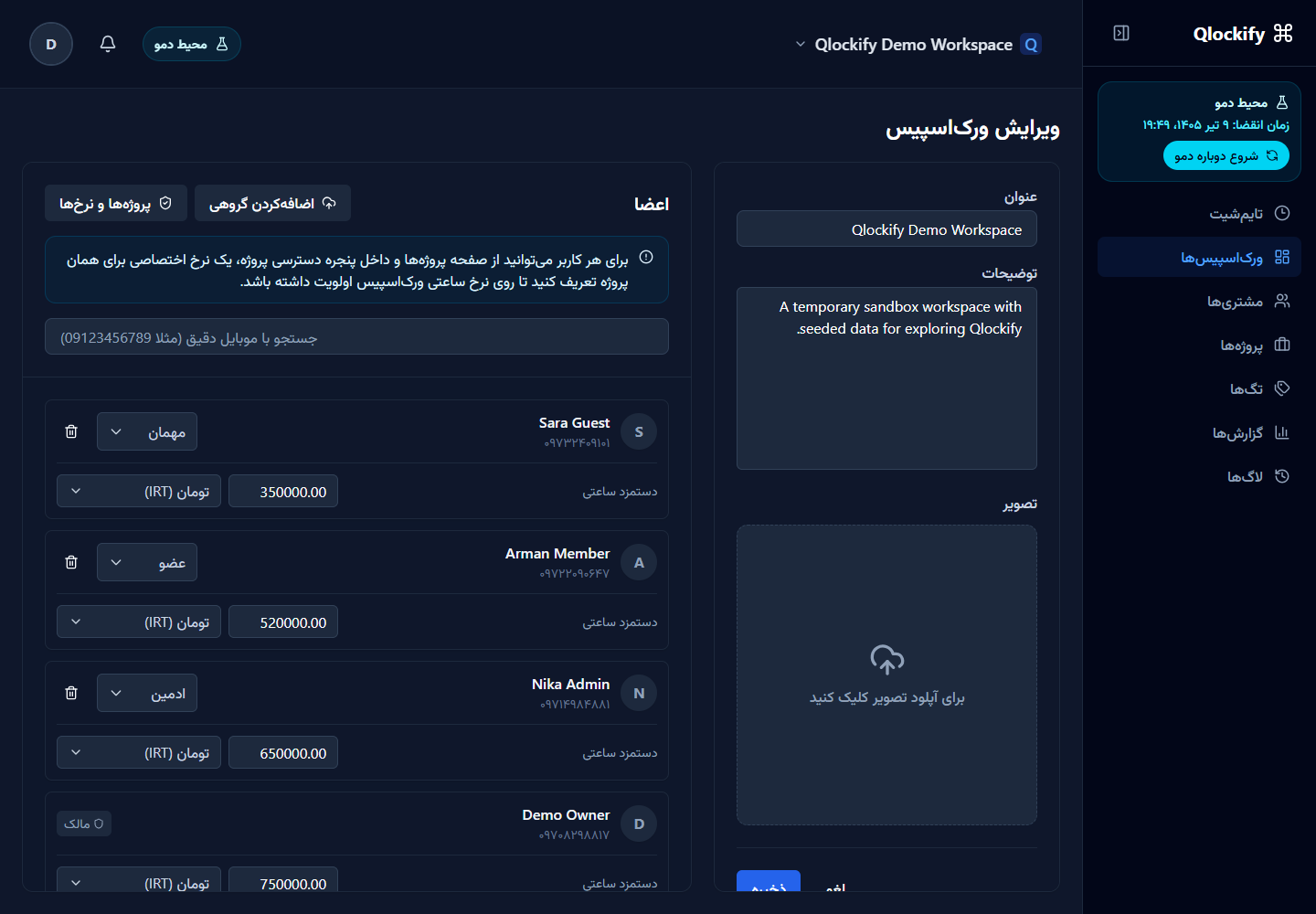The height and width of the screenshot is (914, 1316).
Task: Click the member mobile search field
Action: click(x=356, y=336)
